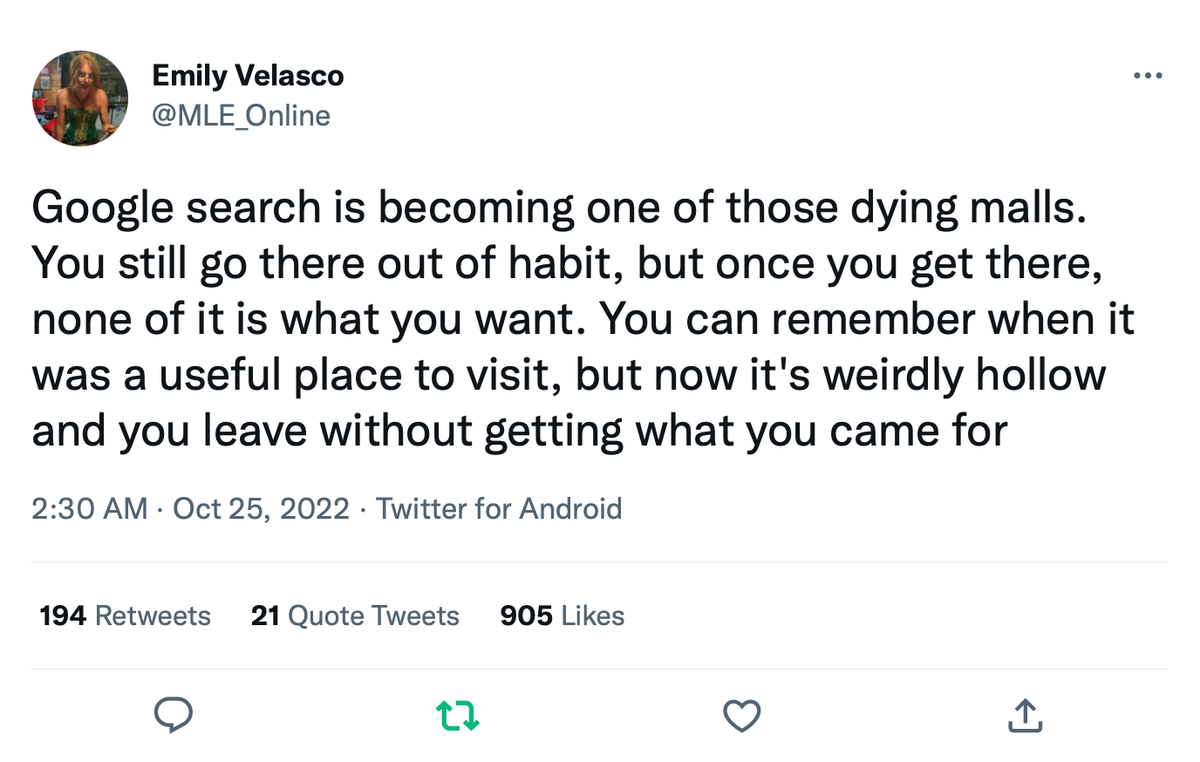Click the ellipsis in the top right corner

click(x=1147, y=75)
